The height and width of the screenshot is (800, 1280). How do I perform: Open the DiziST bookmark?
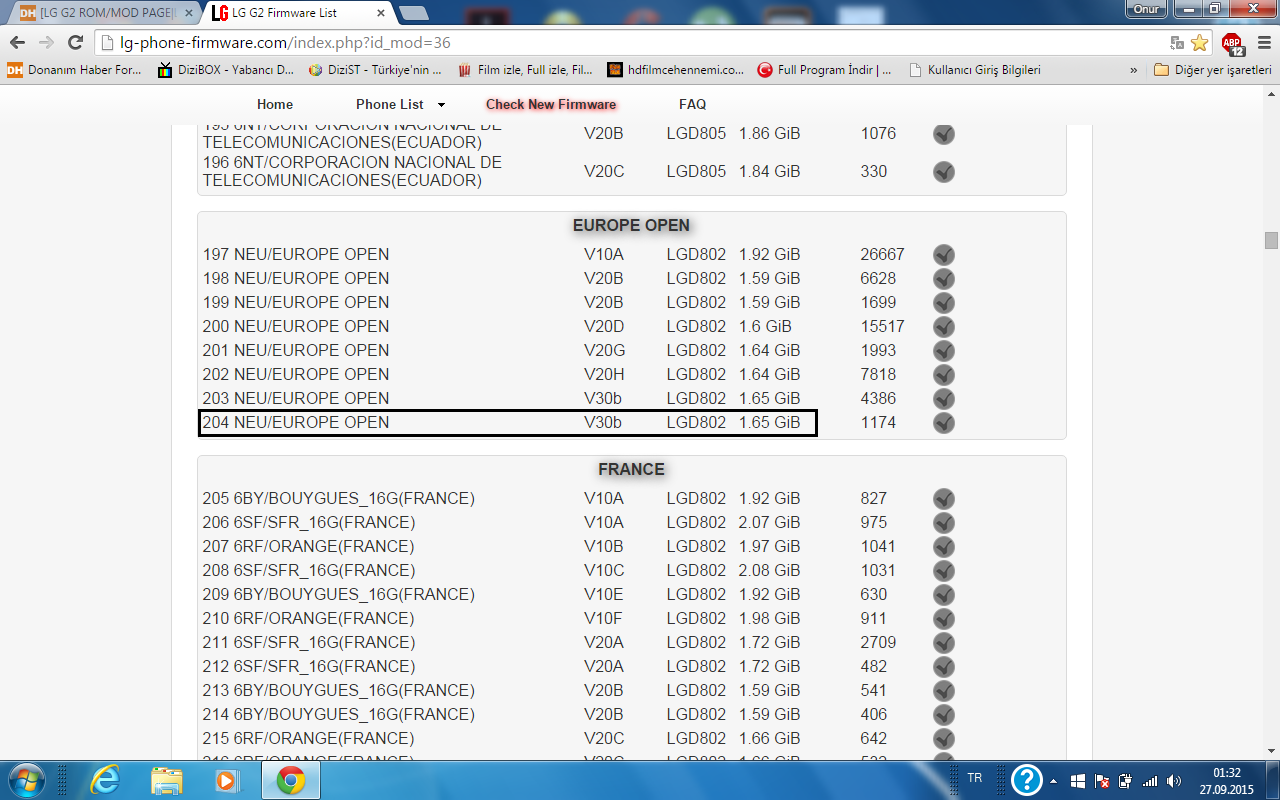376,70
